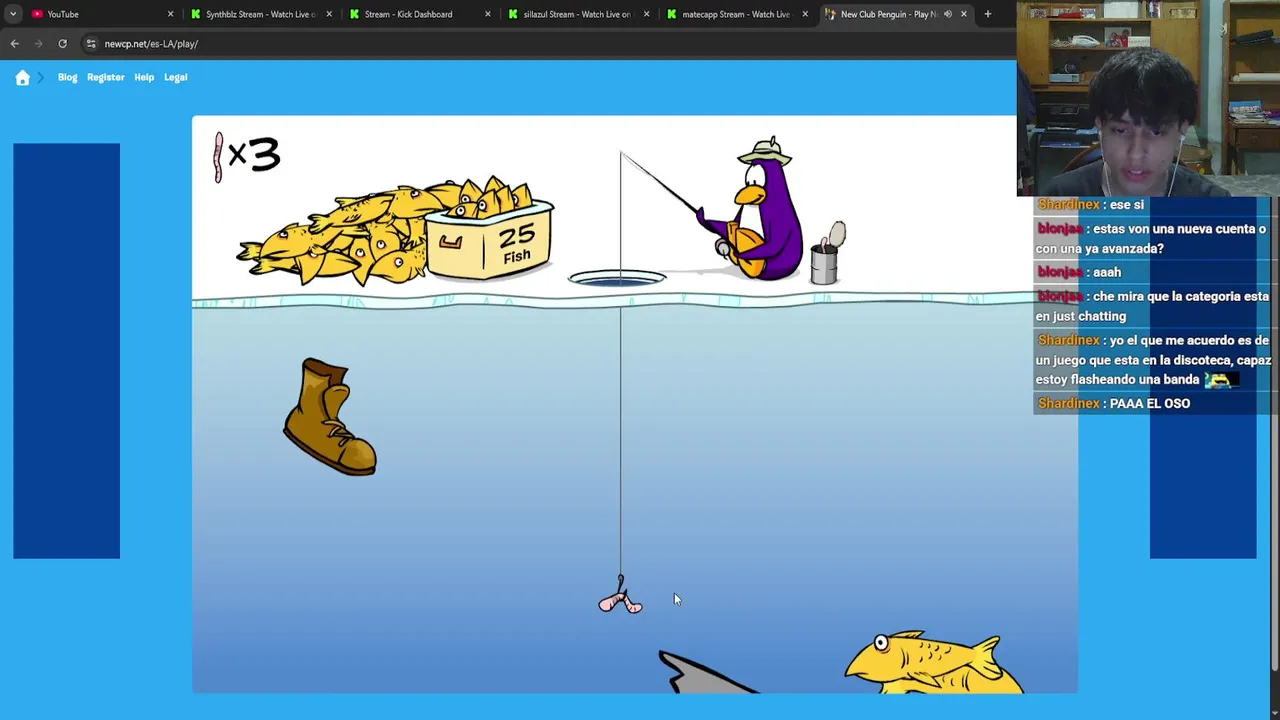Click the brown boot underwater
1280x720 pixels.
[329, 416]
